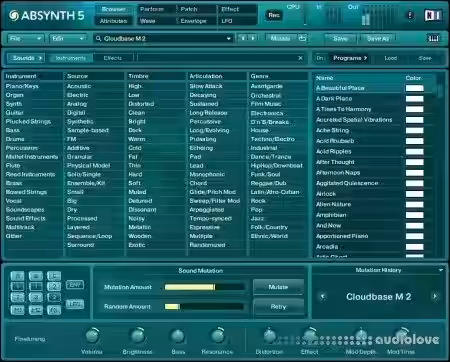
Task: Click the Resonance knob
Action: [218, 335]
